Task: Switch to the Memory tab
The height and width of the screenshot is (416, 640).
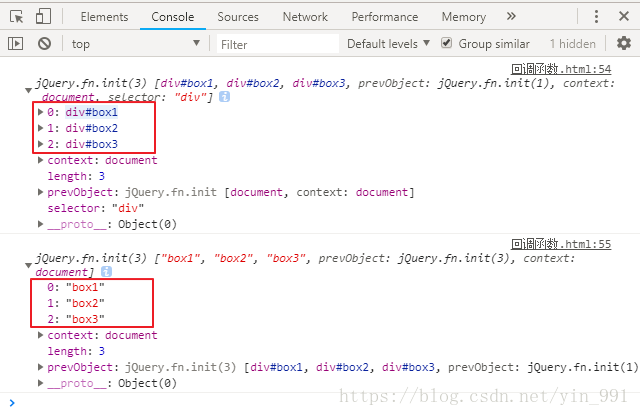Action: 464,17
